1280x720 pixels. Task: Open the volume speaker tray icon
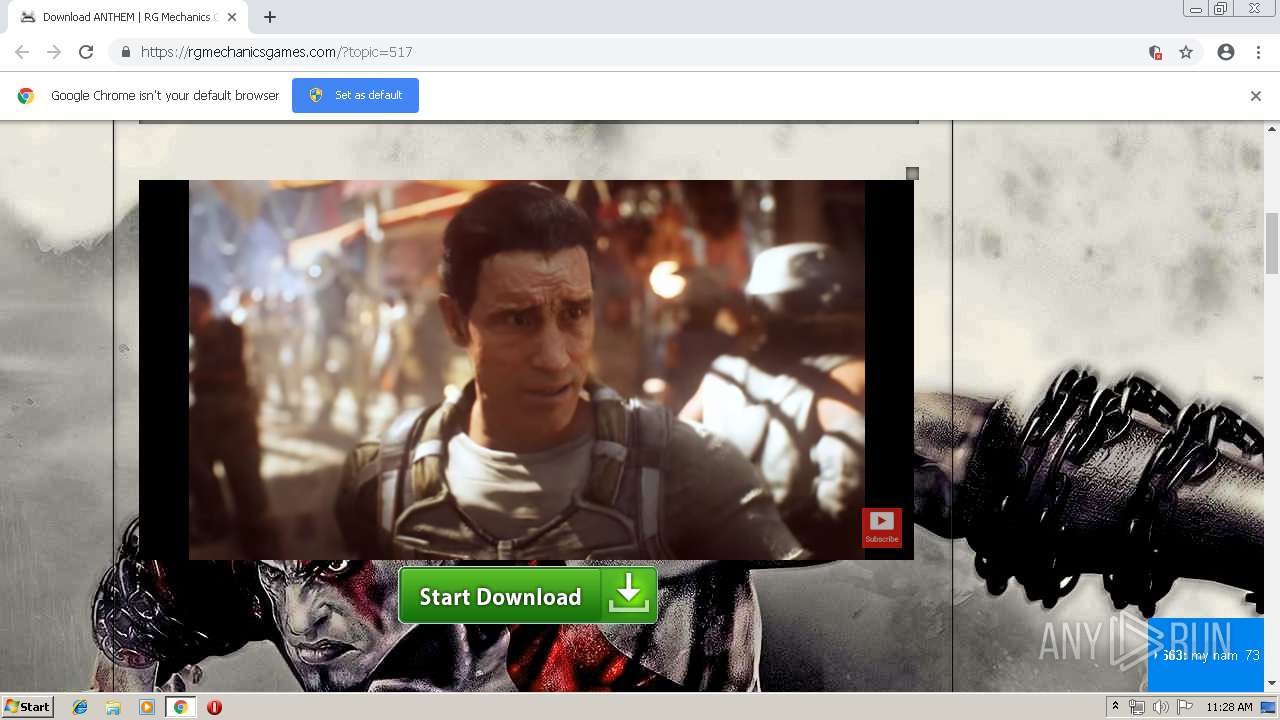coord(1161,707)
